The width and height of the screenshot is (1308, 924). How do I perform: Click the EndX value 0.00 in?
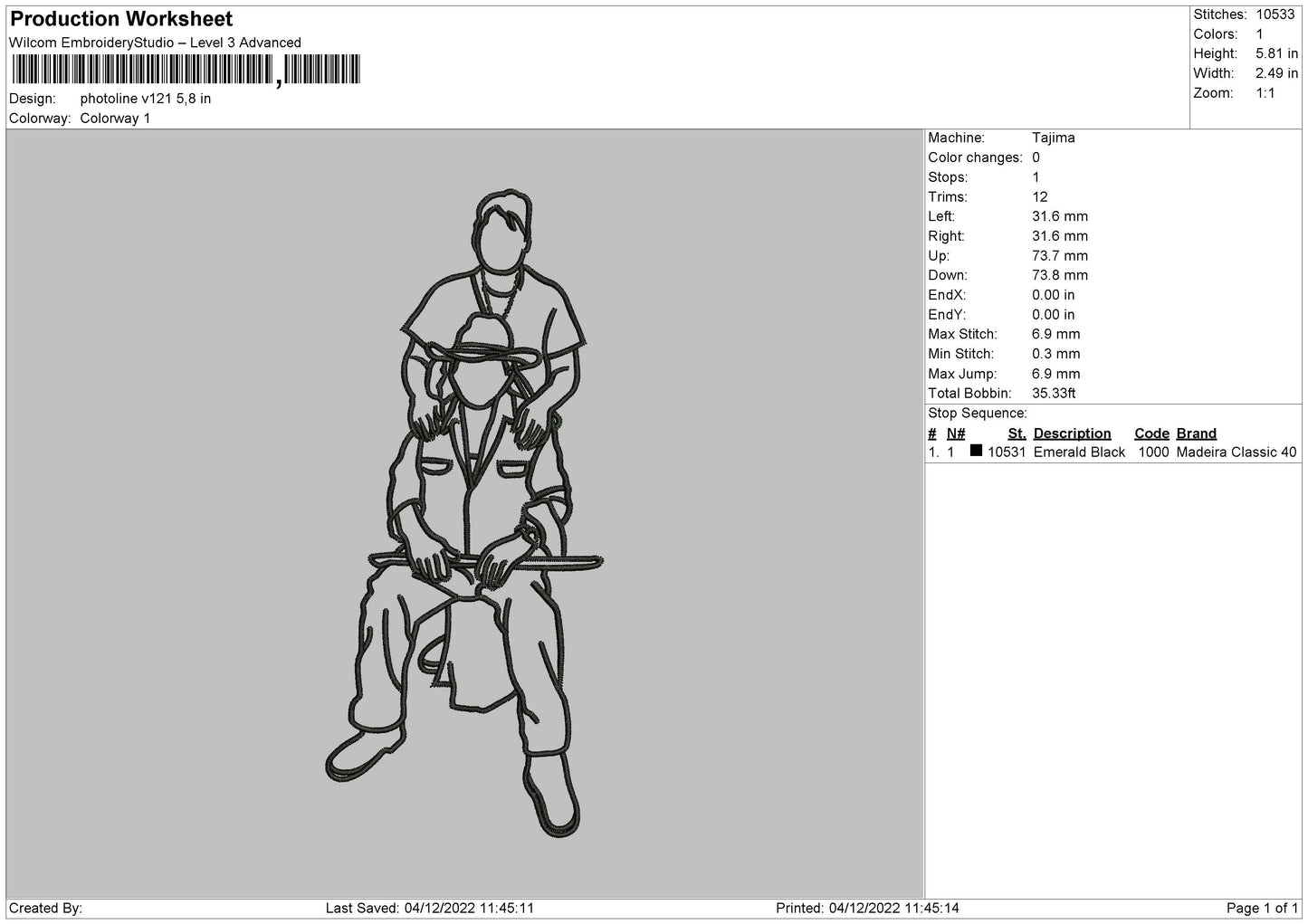(1054, 295)
